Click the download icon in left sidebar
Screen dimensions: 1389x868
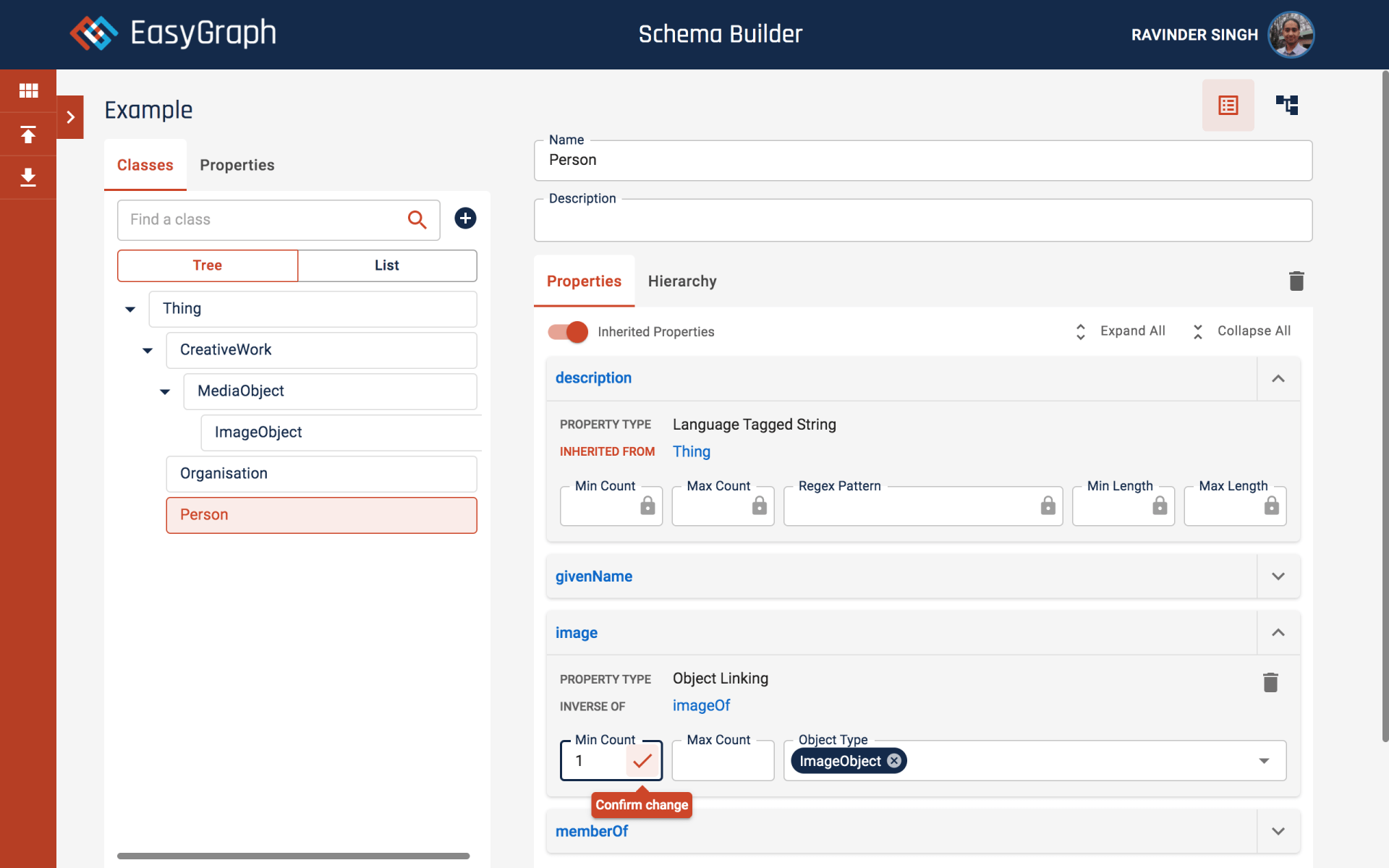[28, 177]
